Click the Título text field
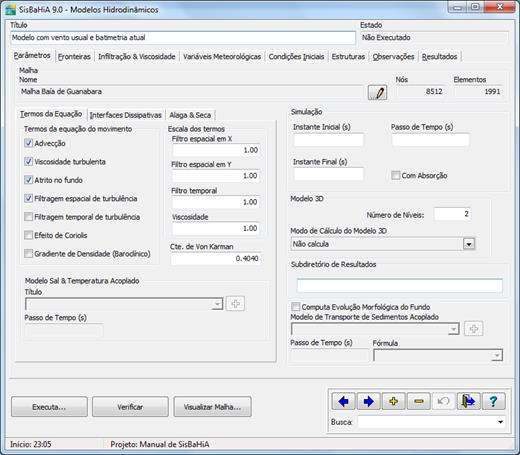Screen dimensions: 520x455 tap(183, 38)
